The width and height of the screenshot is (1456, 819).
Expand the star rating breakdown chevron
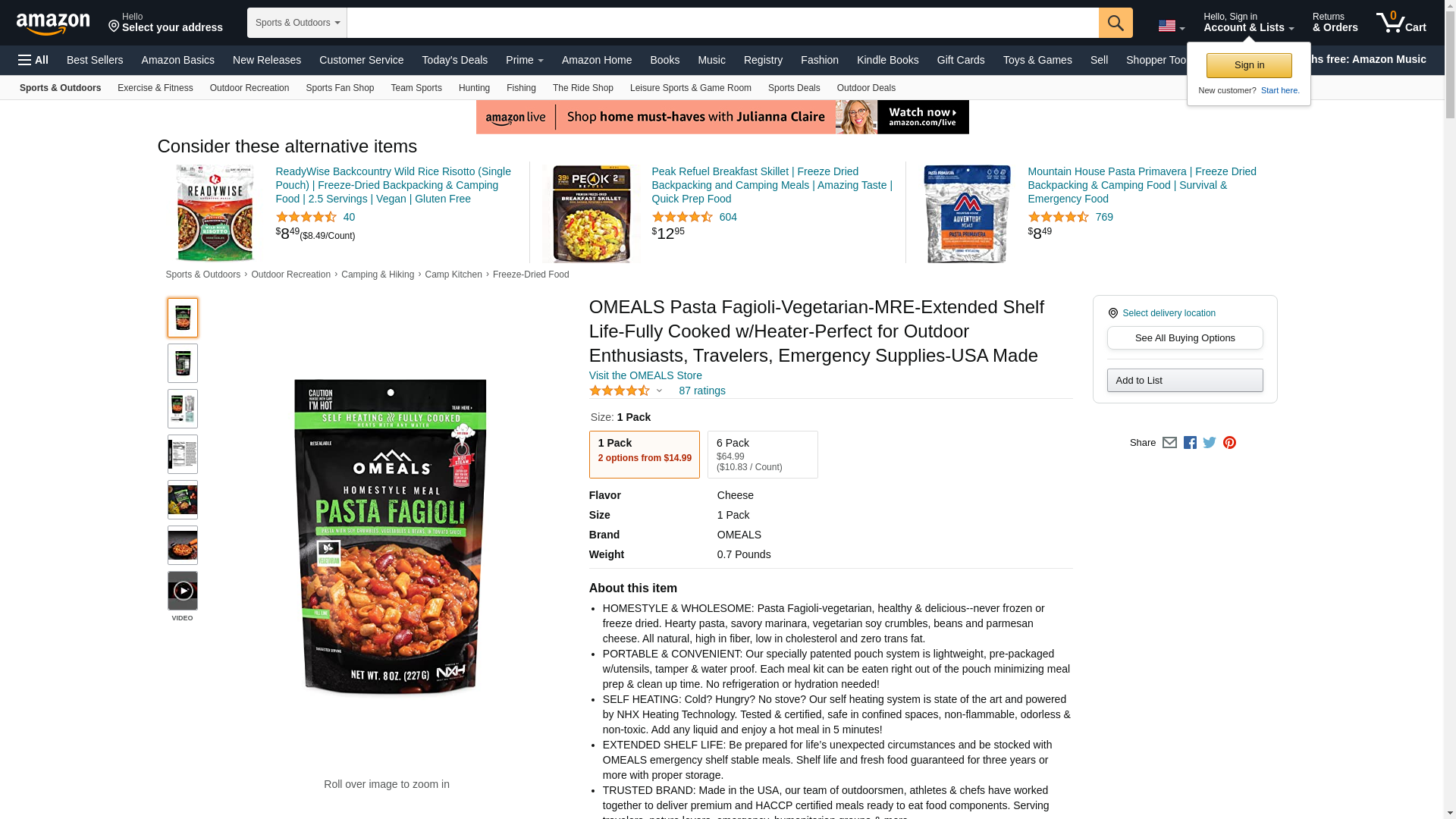coord(659,391)
